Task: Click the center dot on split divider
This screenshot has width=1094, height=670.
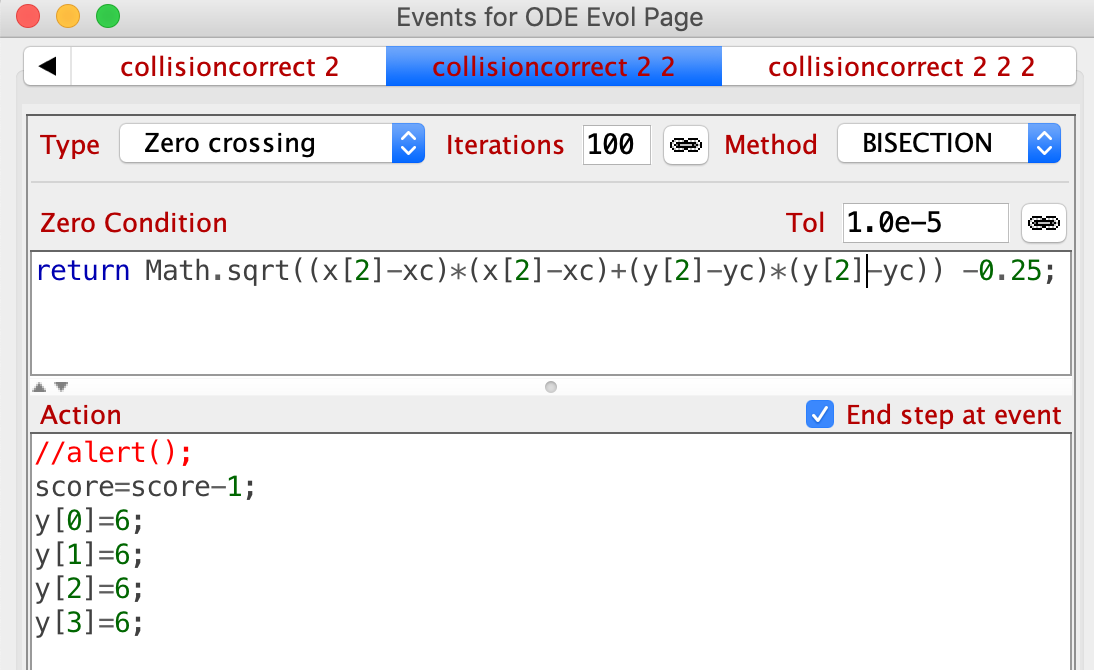Action: tap(550, 387)
